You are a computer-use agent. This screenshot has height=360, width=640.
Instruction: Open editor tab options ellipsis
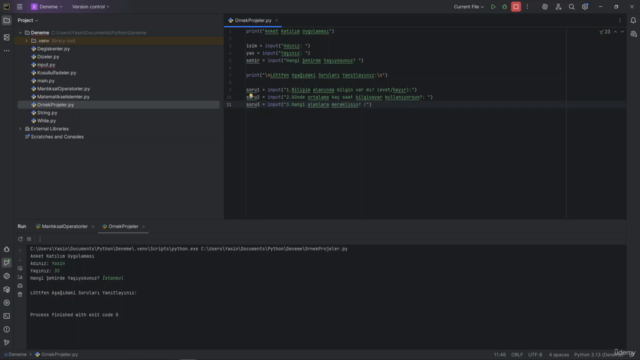pyautogui.click(x=620, y=20)
